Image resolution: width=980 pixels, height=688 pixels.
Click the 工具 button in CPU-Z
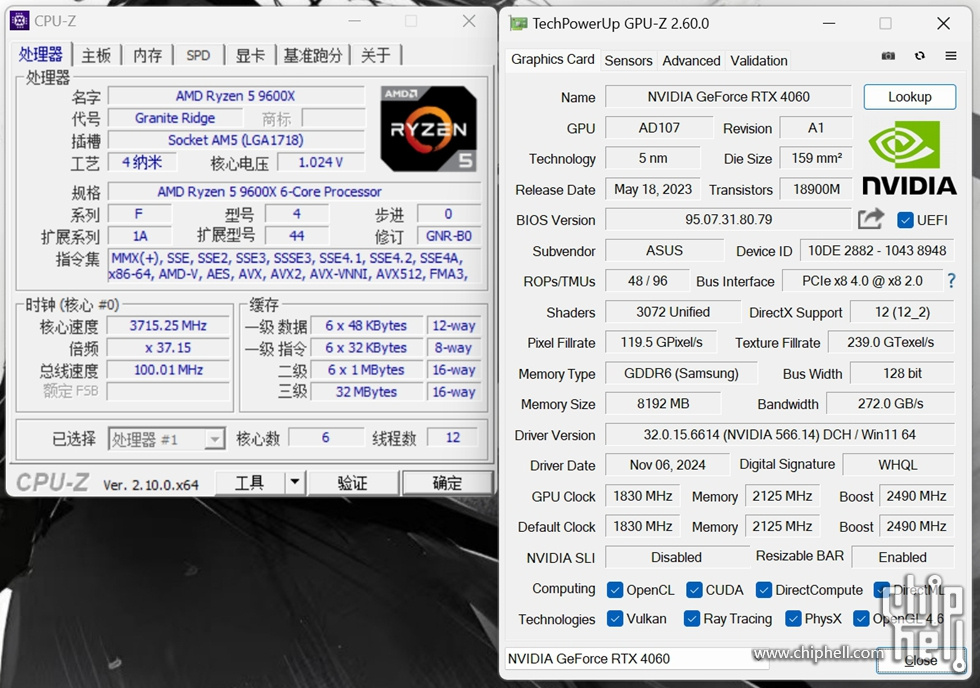[249, 482]
